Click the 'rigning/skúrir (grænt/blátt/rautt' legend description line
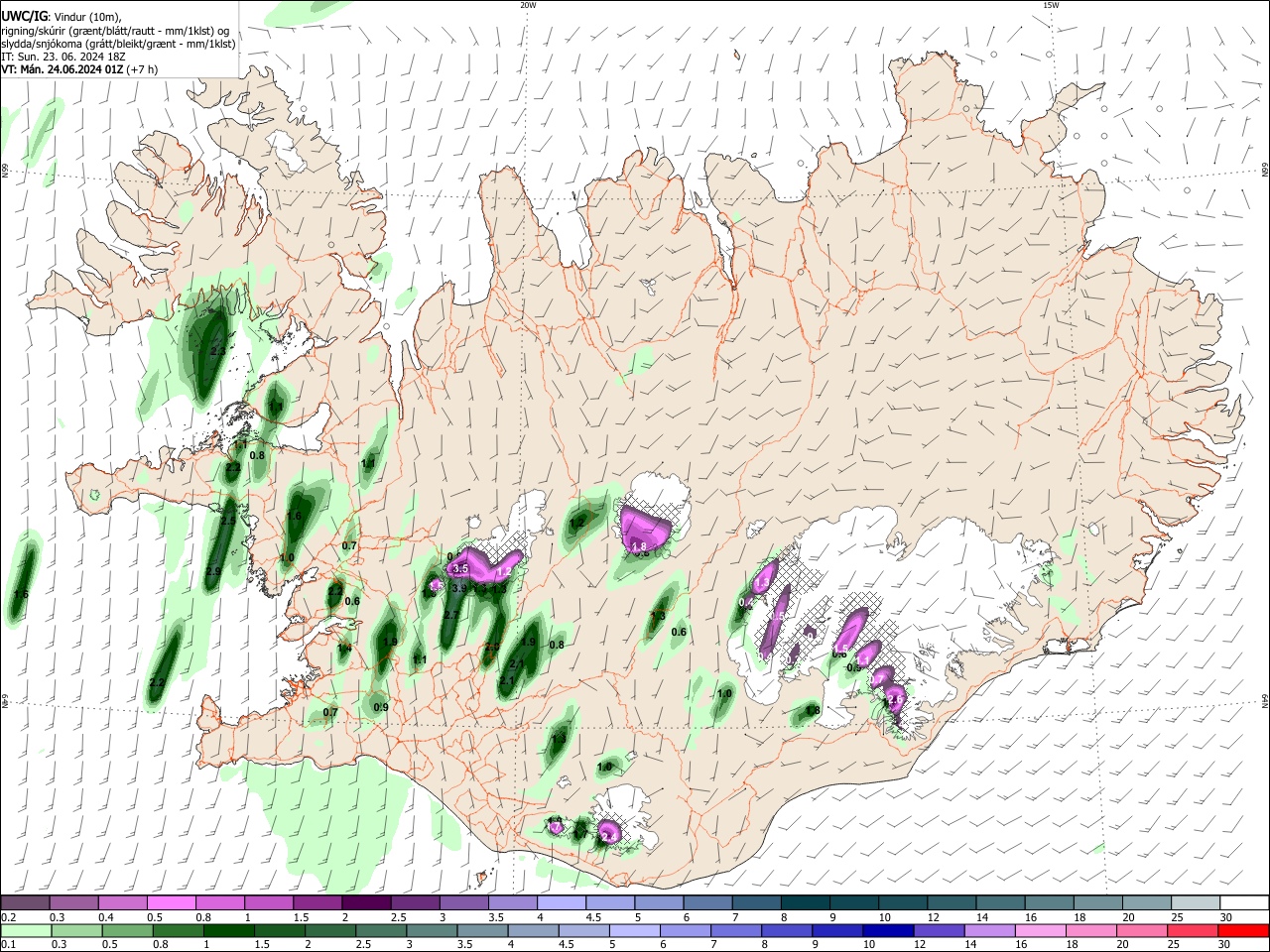 pos(115,30)
